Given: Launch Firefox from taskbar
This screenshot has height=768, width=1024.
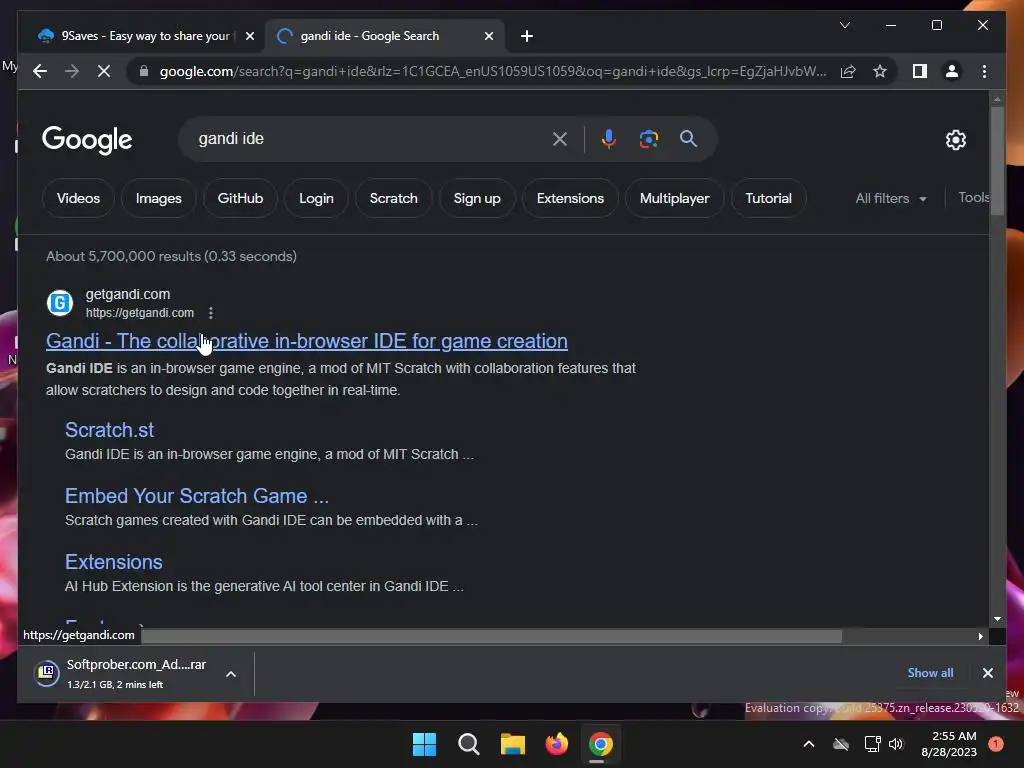Looking at the screenshot, I should (x=556, y=744).
